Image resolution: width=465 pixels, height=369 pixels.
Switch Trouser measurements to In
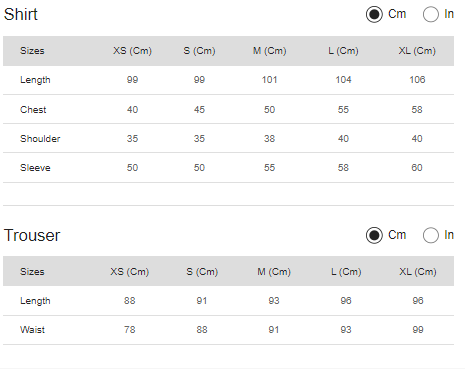(431, 235)
